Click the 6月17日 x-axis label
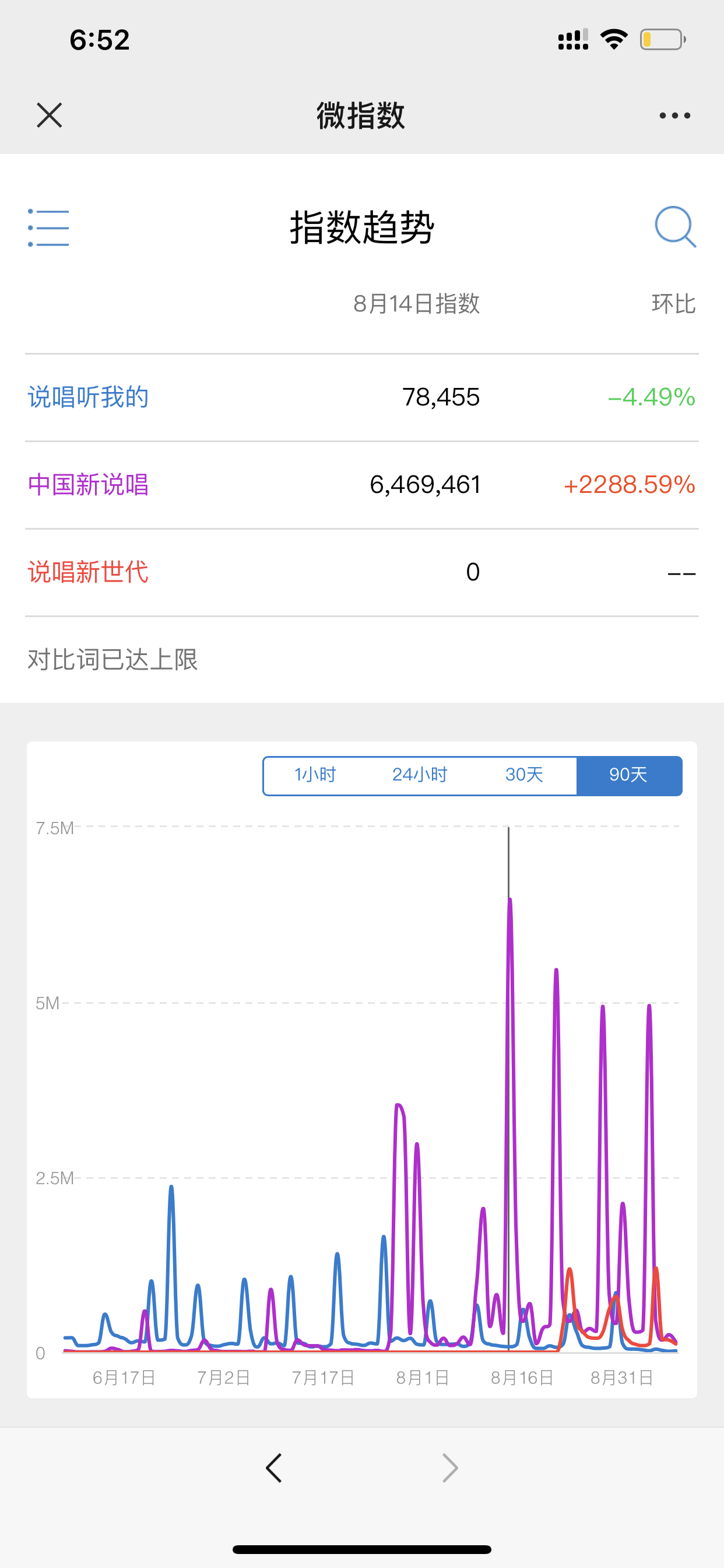 click(x=124, y=1377)
